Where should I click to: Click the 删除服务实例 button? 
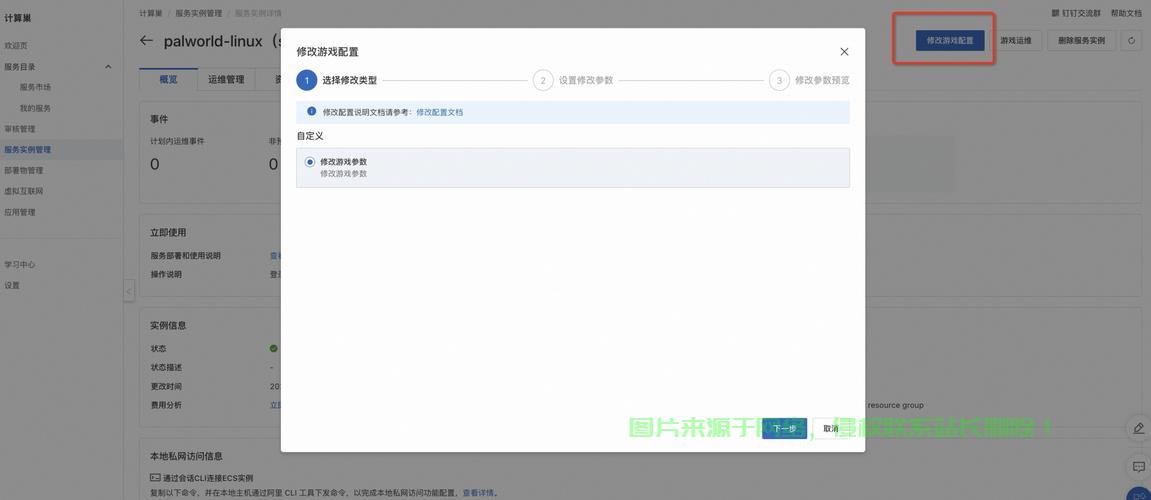click(1081, 41)
